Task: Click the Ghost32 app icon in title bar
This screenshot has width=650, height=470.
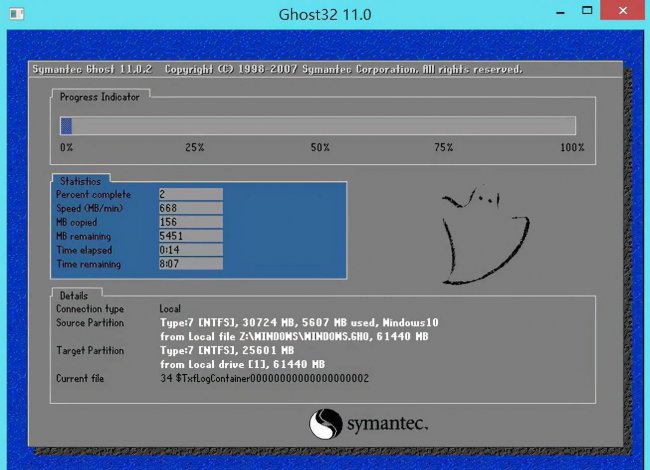Action: click(x=17, y=14)
